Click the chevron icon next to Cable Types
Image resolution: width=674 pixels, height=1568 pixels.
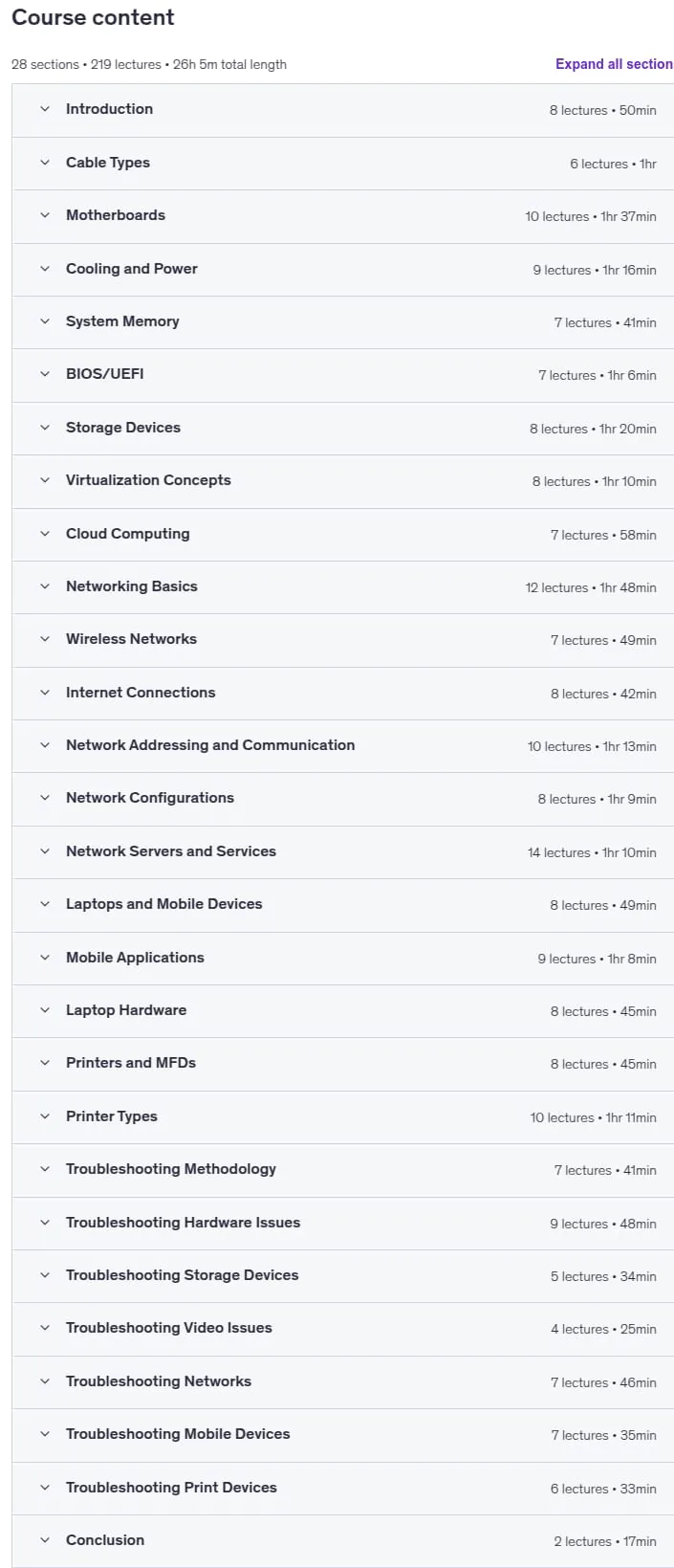click(45, 163)
